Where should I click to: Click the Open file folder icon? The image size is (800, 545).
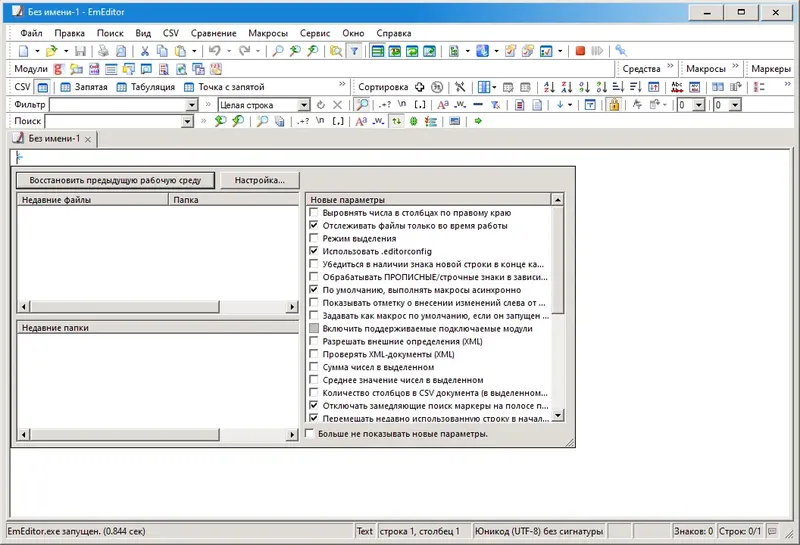pyautogui.click(x=51, y=51)
